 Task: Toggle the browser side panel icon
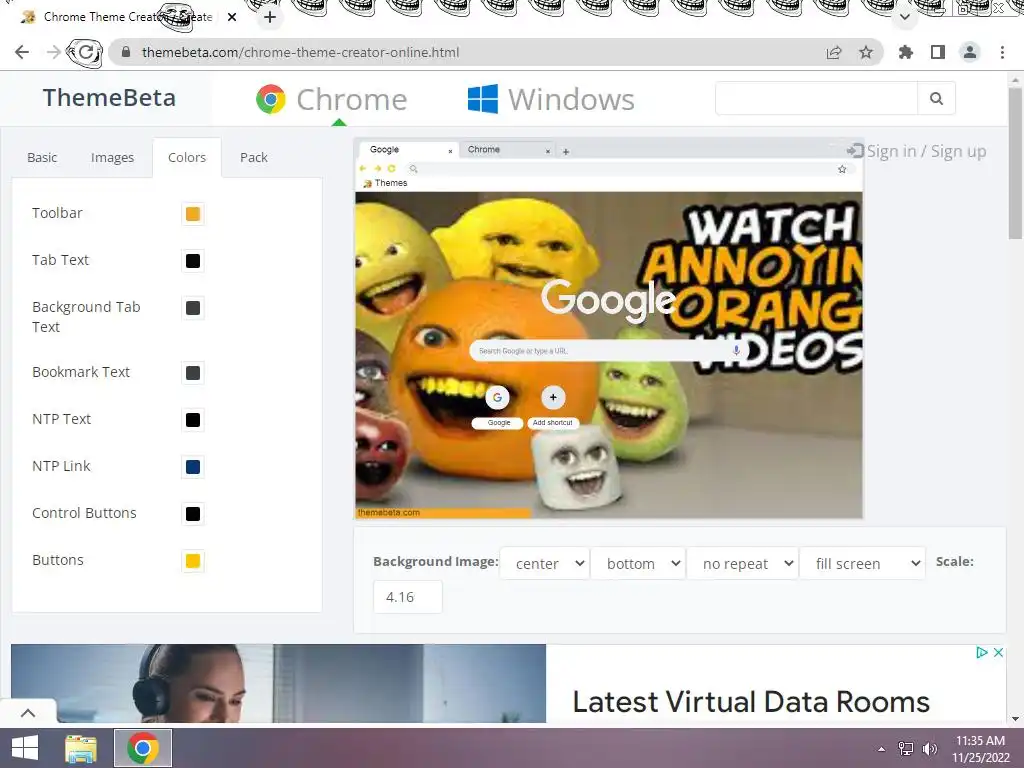click(x=938, y=52)
